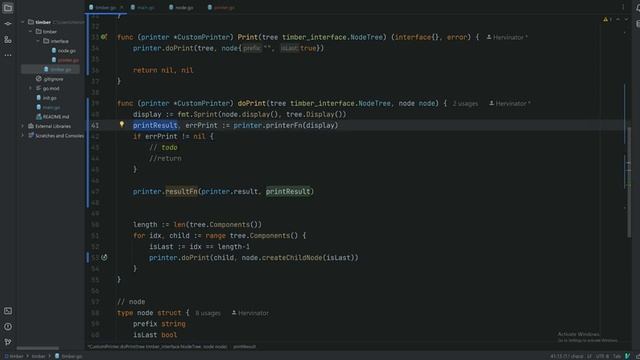Select printer.go in project tree
The image size is (640, 360).
(65, 60)
